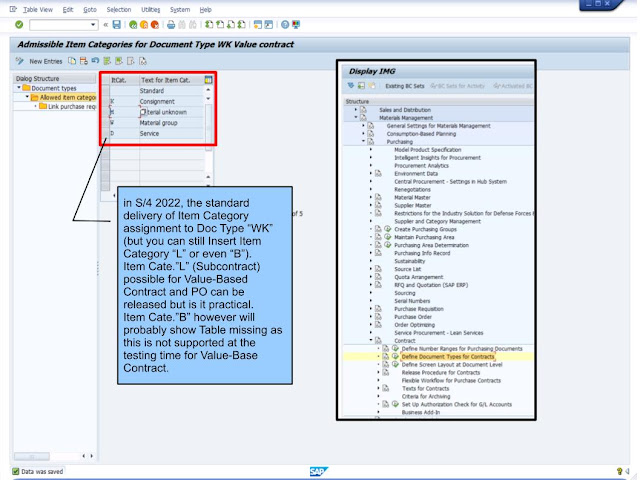The image size is (640, 480).
Task: Click Dialog Structure horizontal scrollbar thumb
Action: 32,456
